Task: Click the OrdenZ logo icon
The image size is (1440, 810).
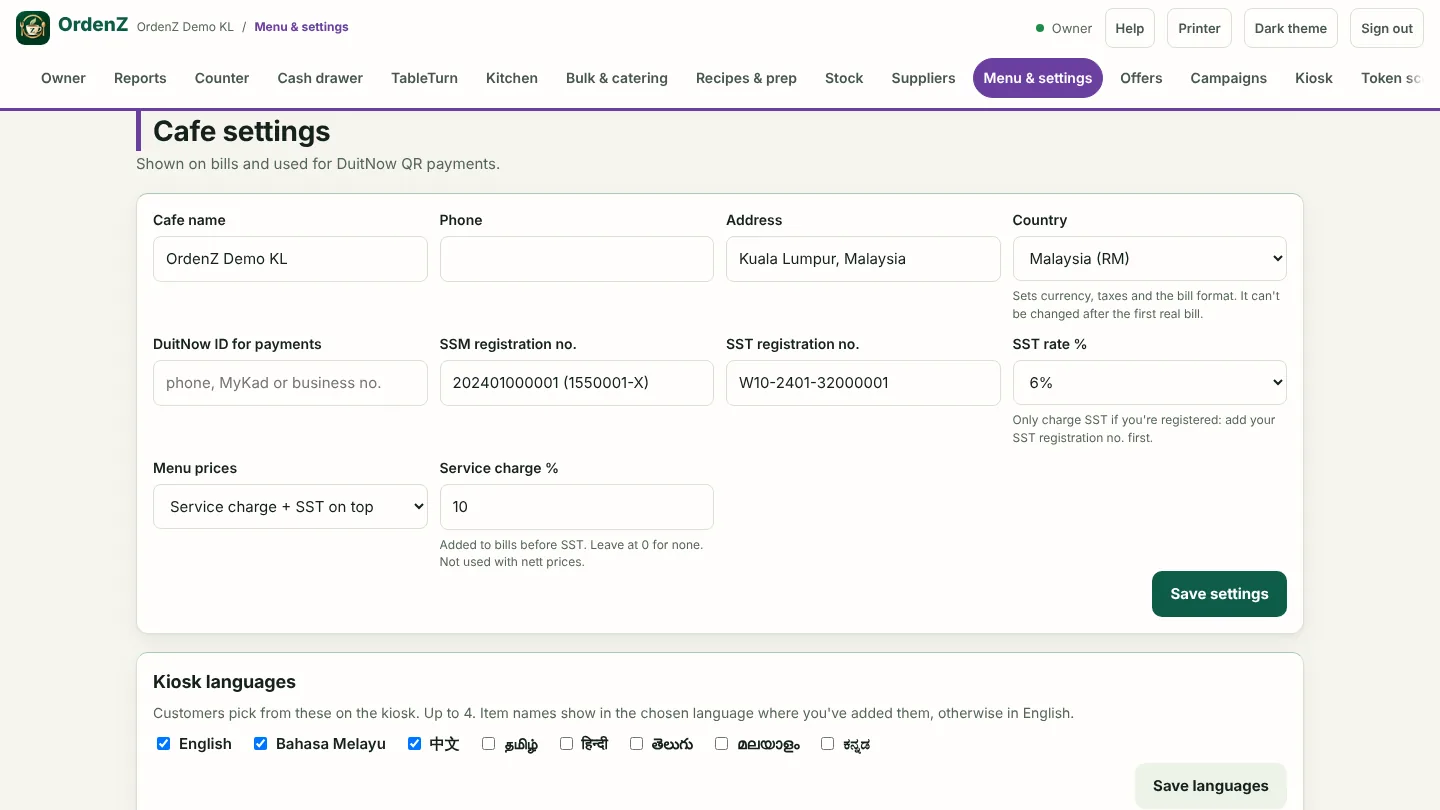Action: click(x=33, y=28)
